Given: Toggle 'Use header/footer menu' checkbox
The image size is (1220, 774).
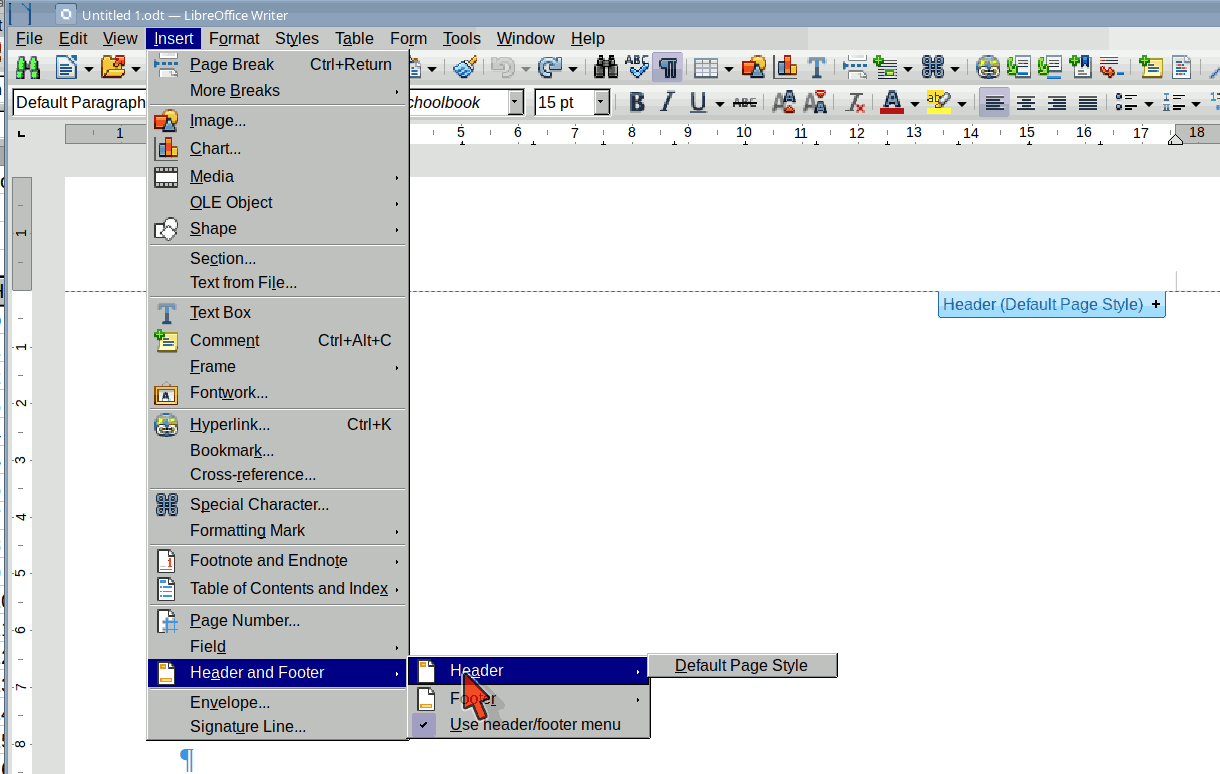Looking at the screenshot, I should click(x=534, y=725).
